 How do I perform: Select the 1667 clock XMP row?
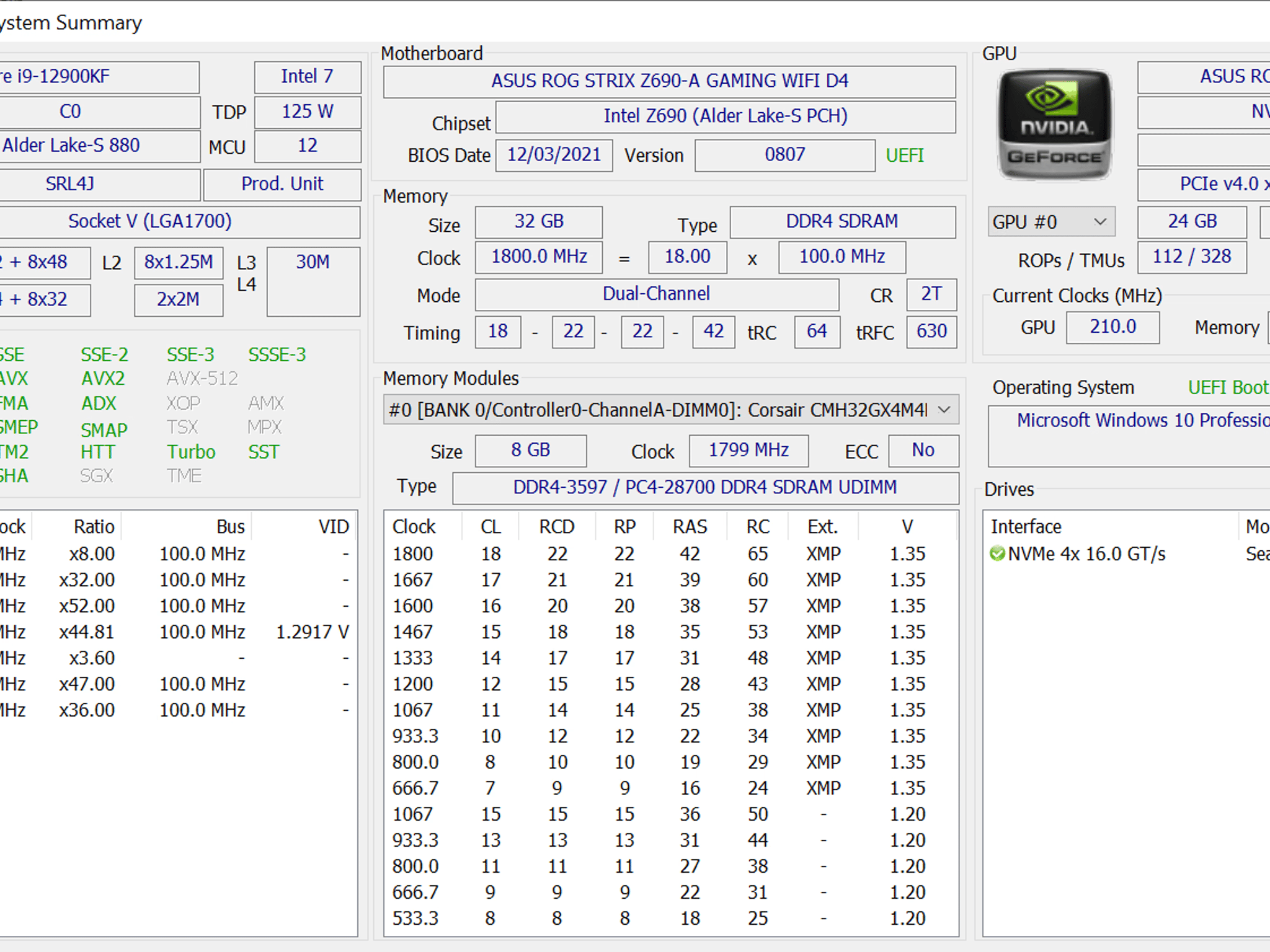point(671,580)
